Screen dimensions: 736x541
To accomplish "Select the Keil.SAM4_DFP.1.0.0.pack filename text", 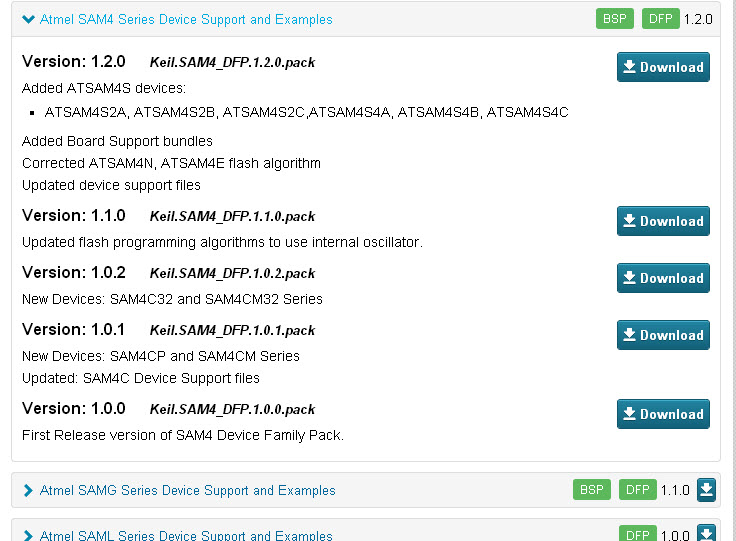I will click(232, 409).
